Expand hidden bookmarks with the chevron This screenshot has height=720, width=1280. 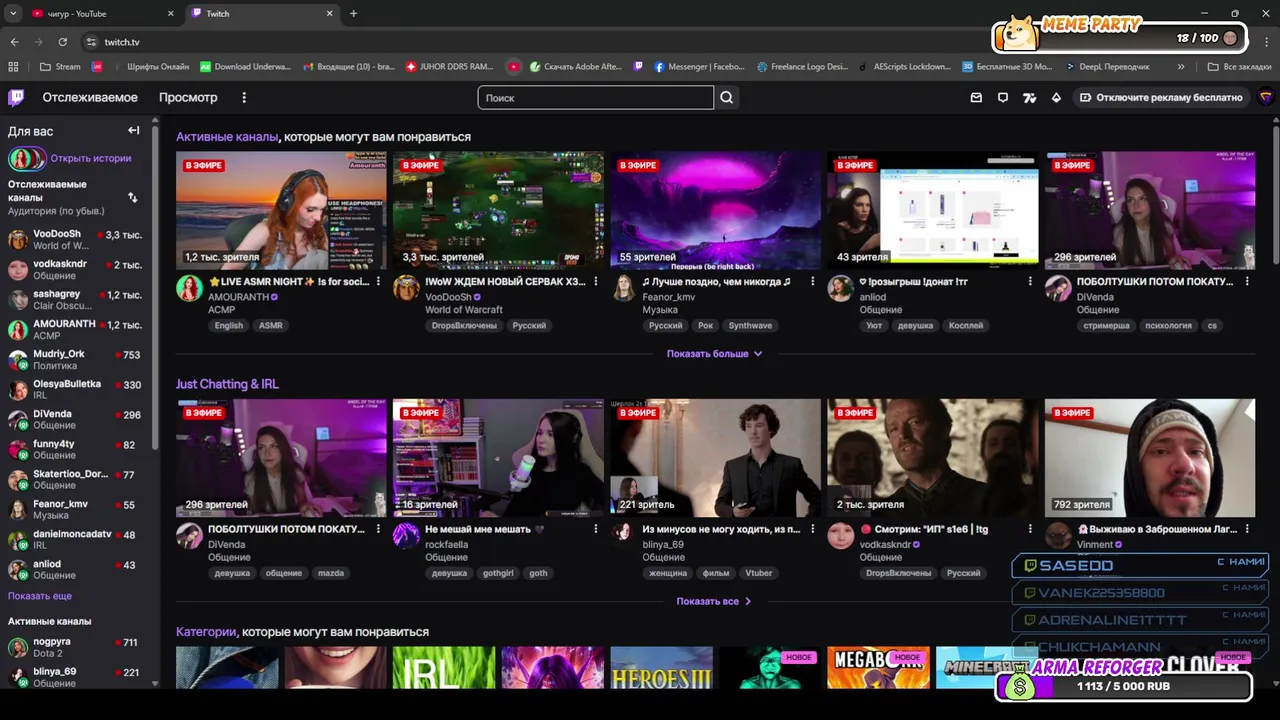click(1181, 67)
